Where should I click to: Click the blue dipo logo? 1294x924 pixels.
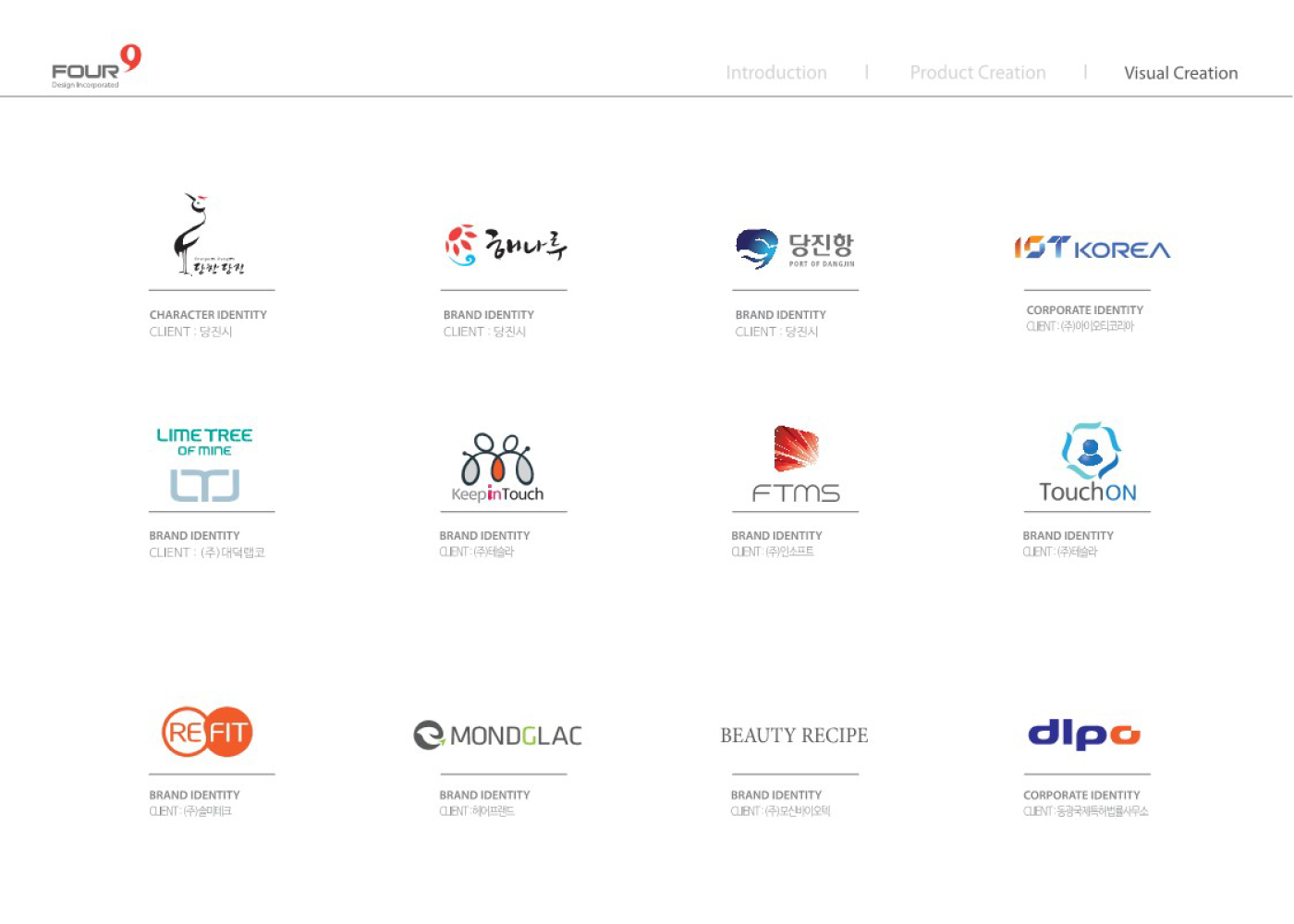[x=1084, y=735]
